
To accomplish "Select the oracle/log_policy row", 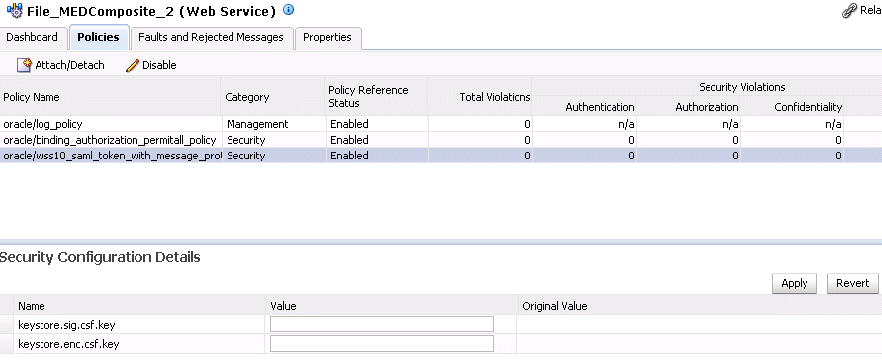I will point(441,124).
